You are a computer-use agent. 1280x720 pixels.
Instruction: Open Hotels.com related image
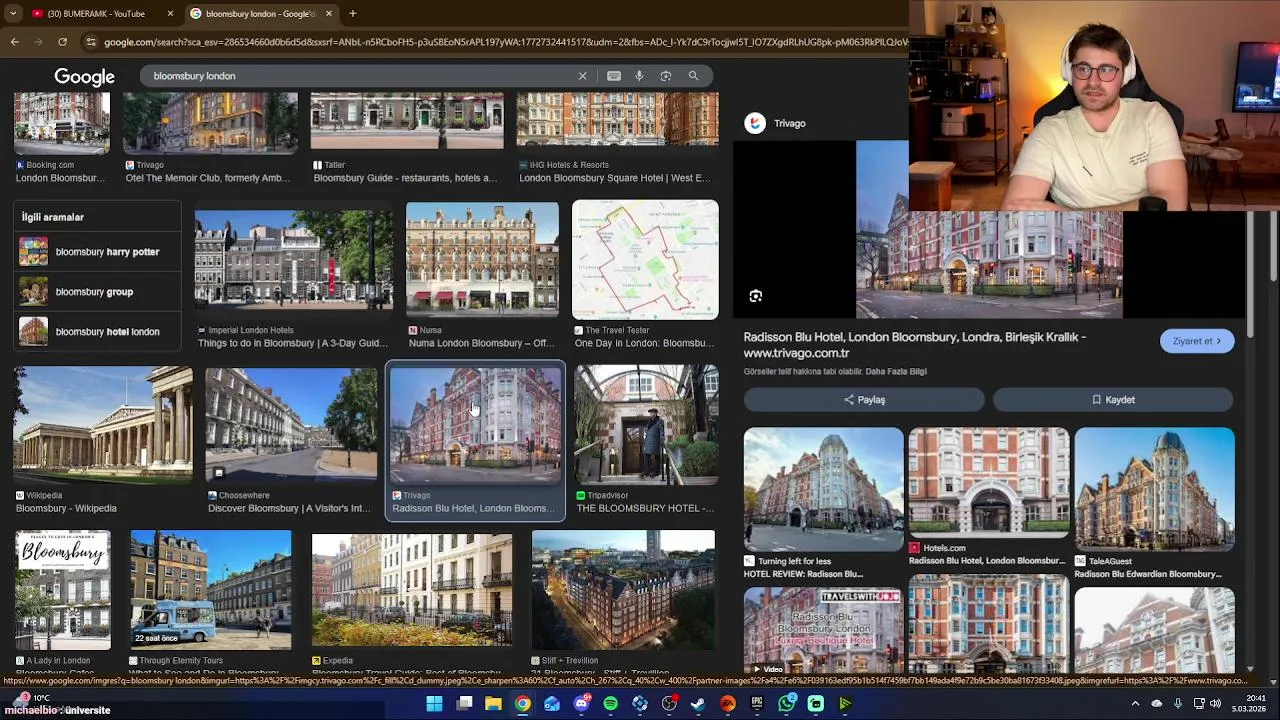(988, 483)
